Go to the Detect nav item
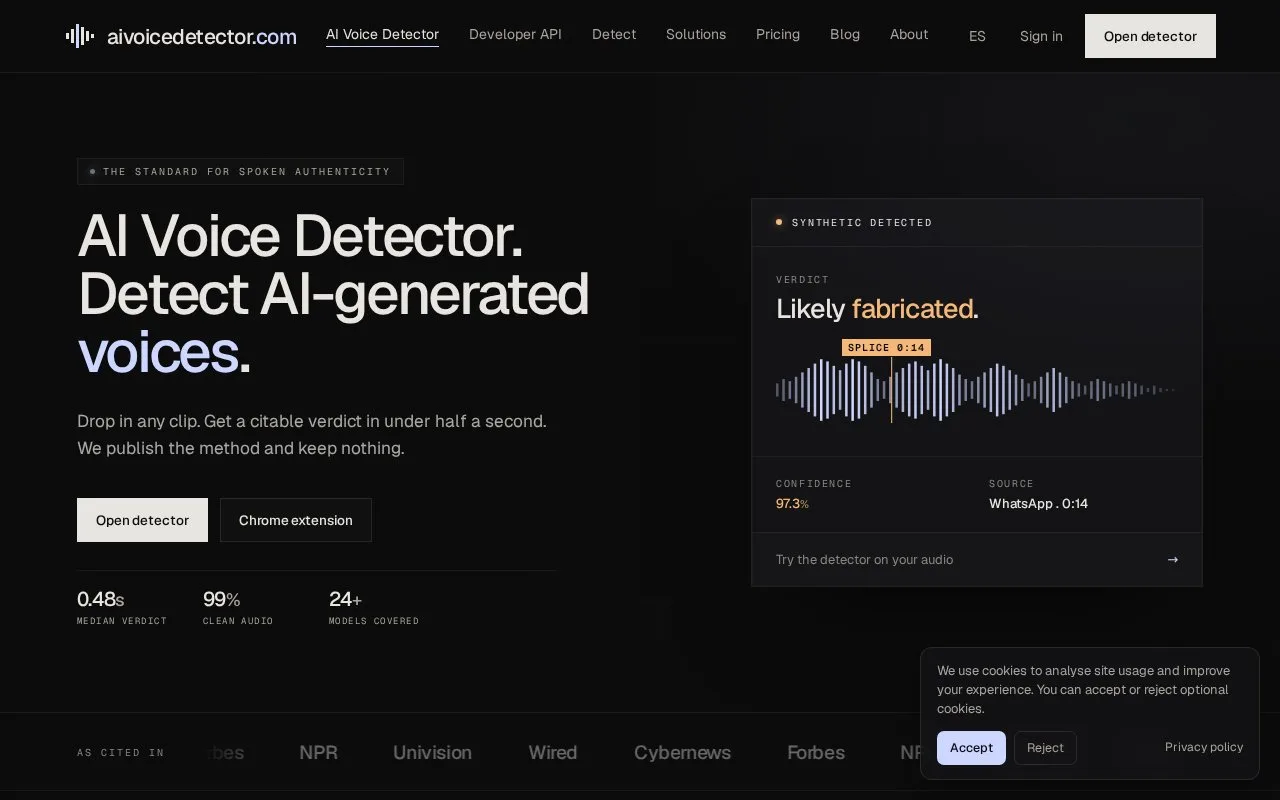This screenshot has width=1280, height=800. 614,34
